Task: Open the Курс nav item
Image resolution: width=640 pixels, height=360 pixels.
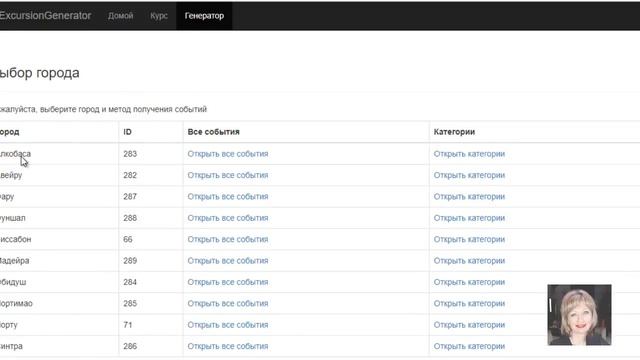Action: (159, 16)
